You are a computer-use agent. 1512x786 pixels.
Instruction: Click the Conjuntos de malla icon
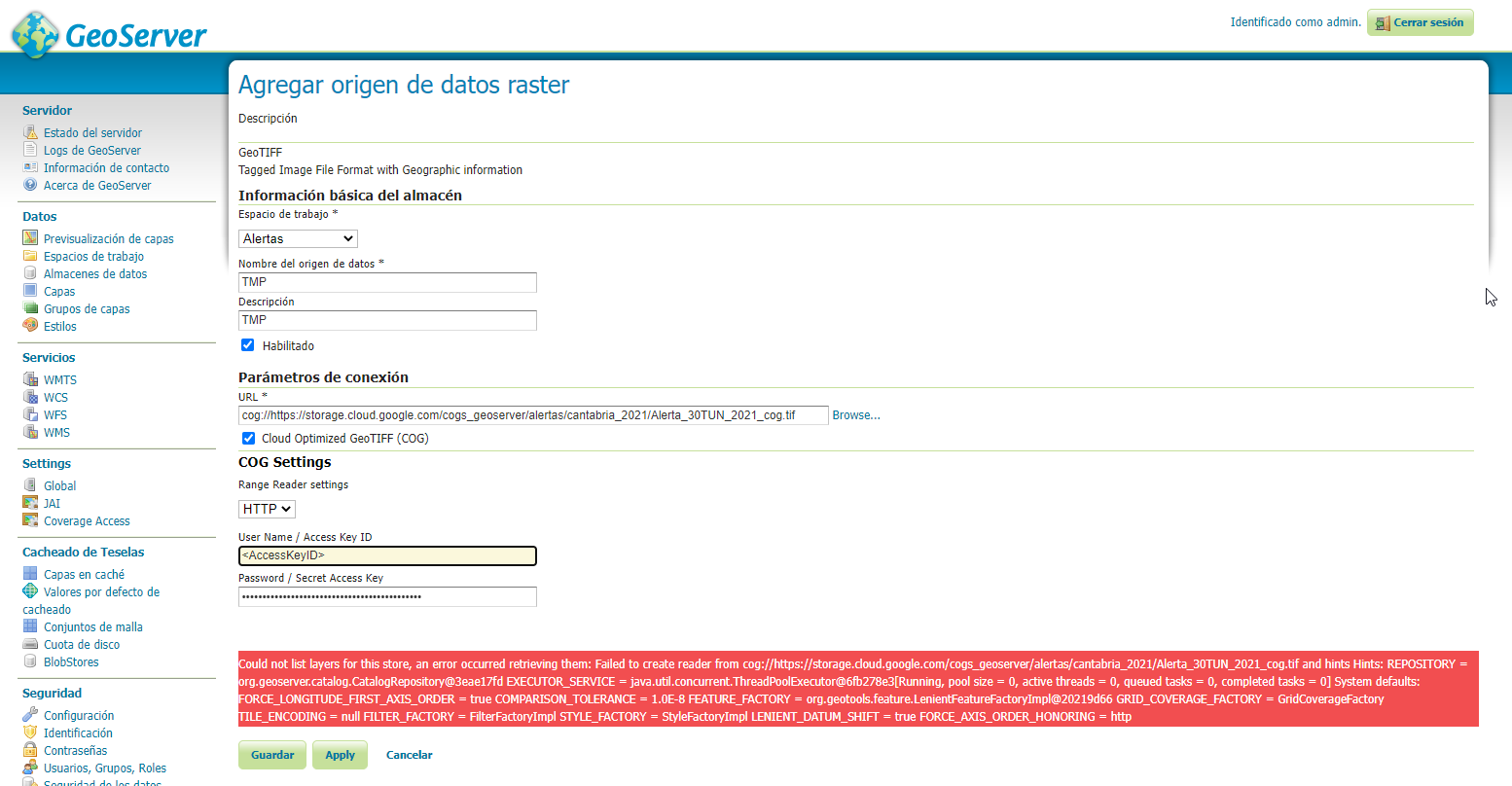click(x=30, y=626)
